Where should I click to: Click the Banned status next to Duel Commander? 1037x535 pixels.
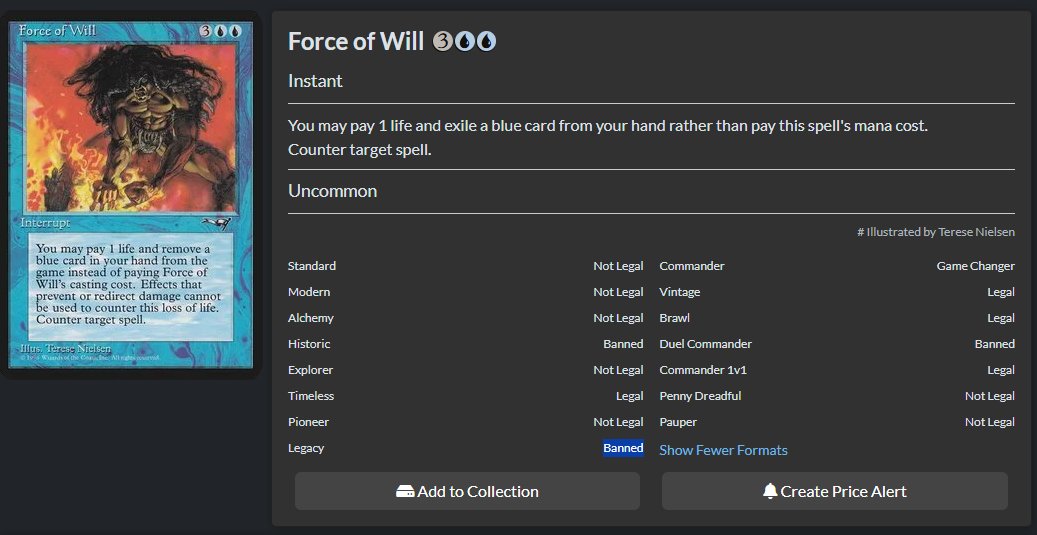(995, 344)
